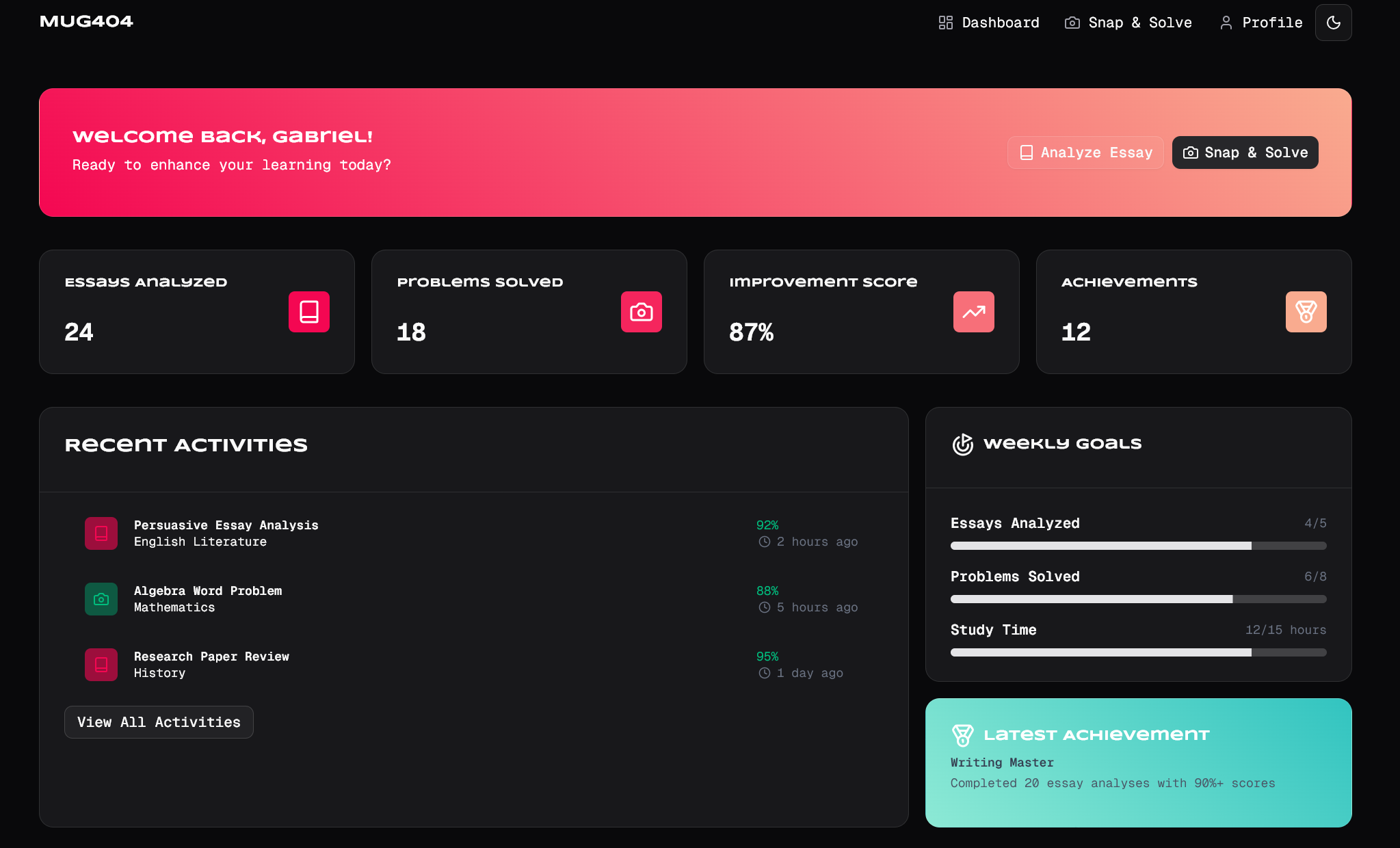
Task: Click the Improvement Score trending arrow icon
Action: pos(973,312)
